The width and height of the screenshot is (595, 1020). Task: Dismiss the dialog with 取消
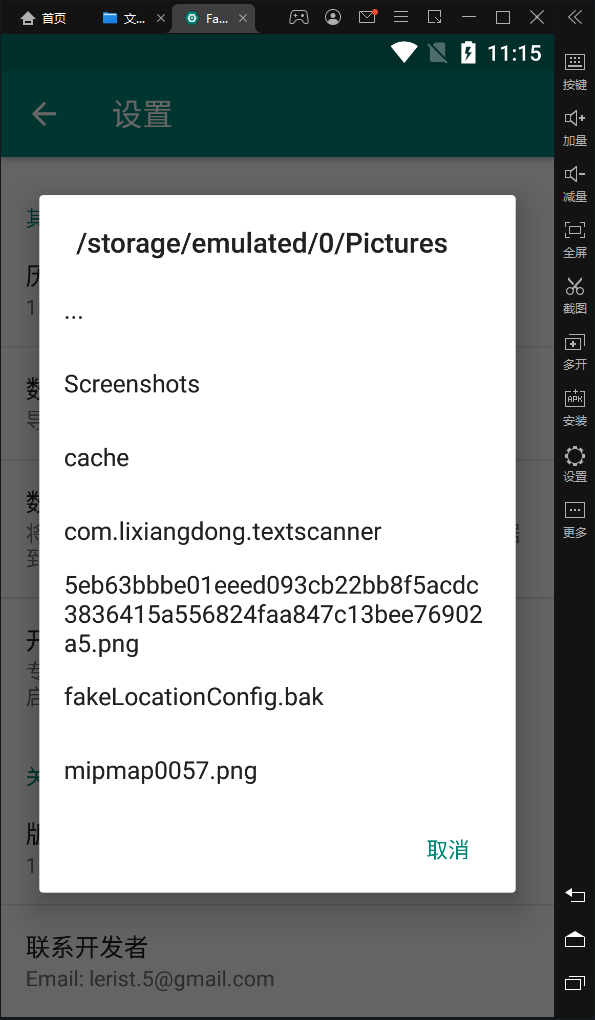click(447, 850)
